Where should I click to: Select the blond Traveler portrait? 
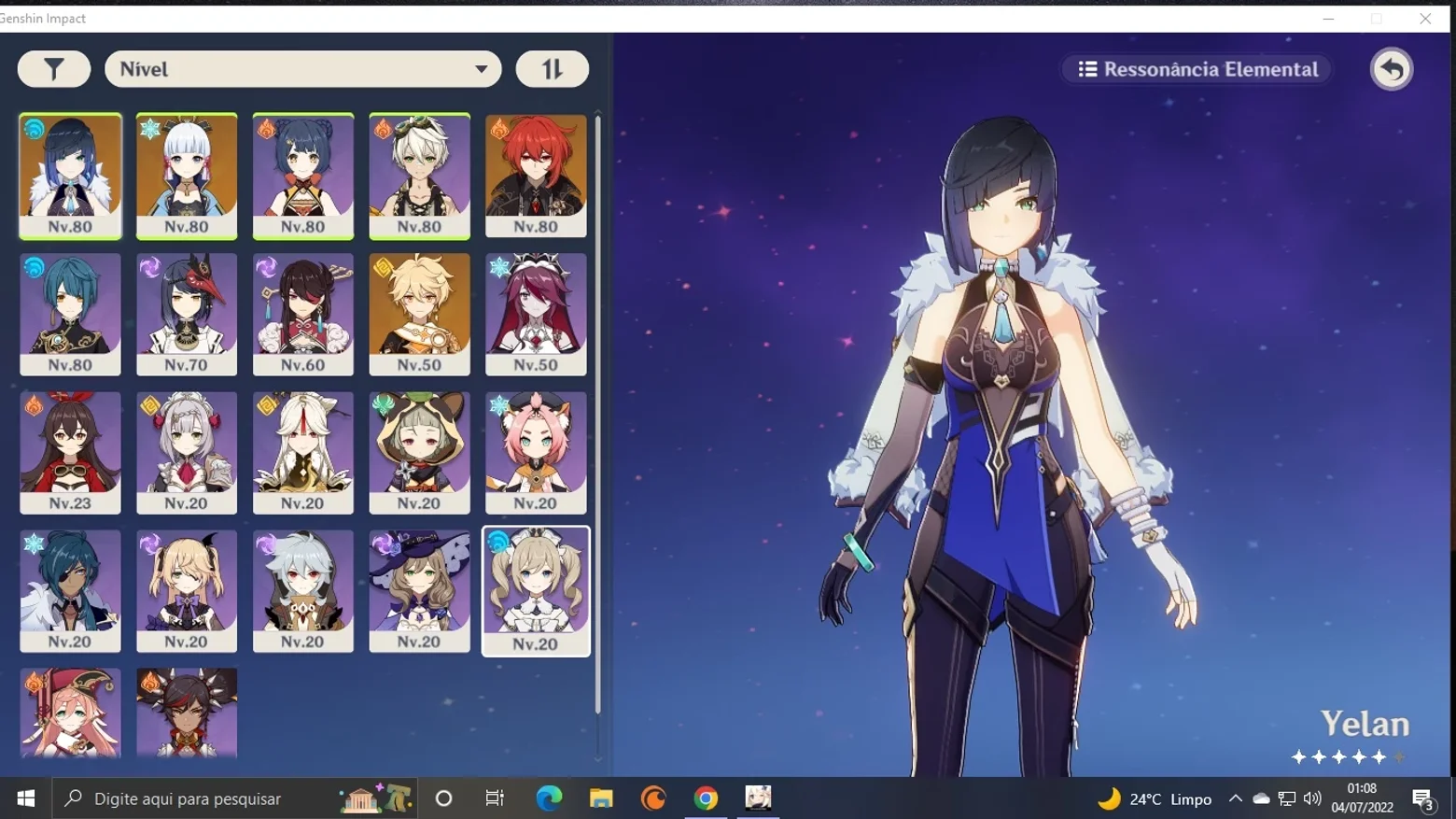[419, 314]
